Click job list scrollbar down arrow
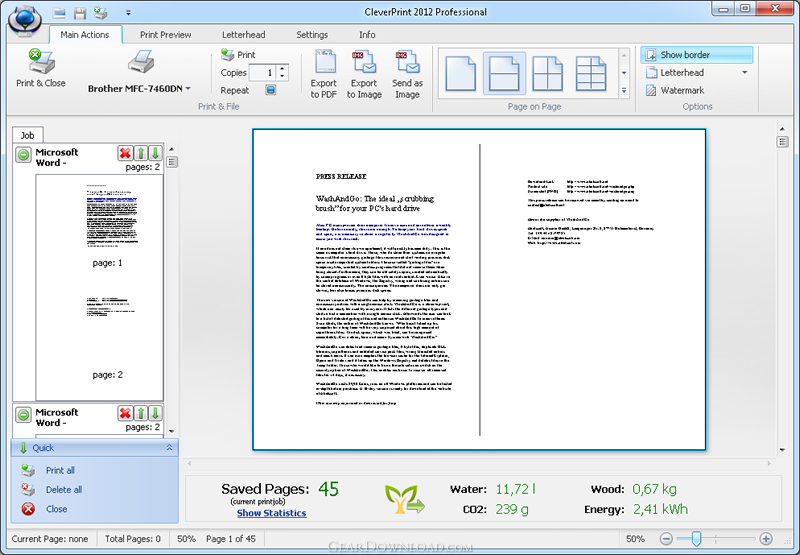This screenshot has width=800, height=555. coord(171,431)
